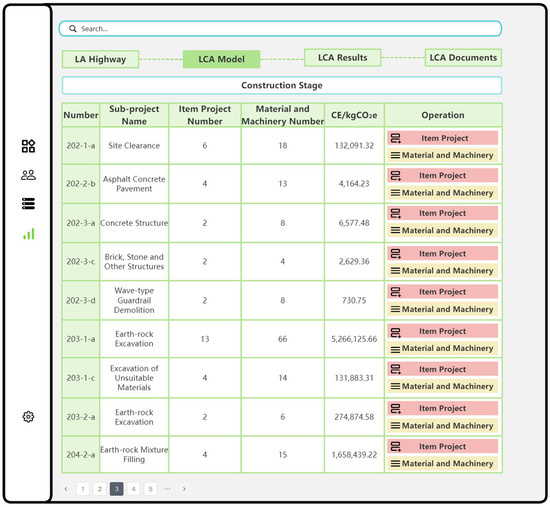Viewport: 550px width, 507px height.
Task: Open Item Project for Asphalt Concrete Pavement
Action: pos(442,175)
